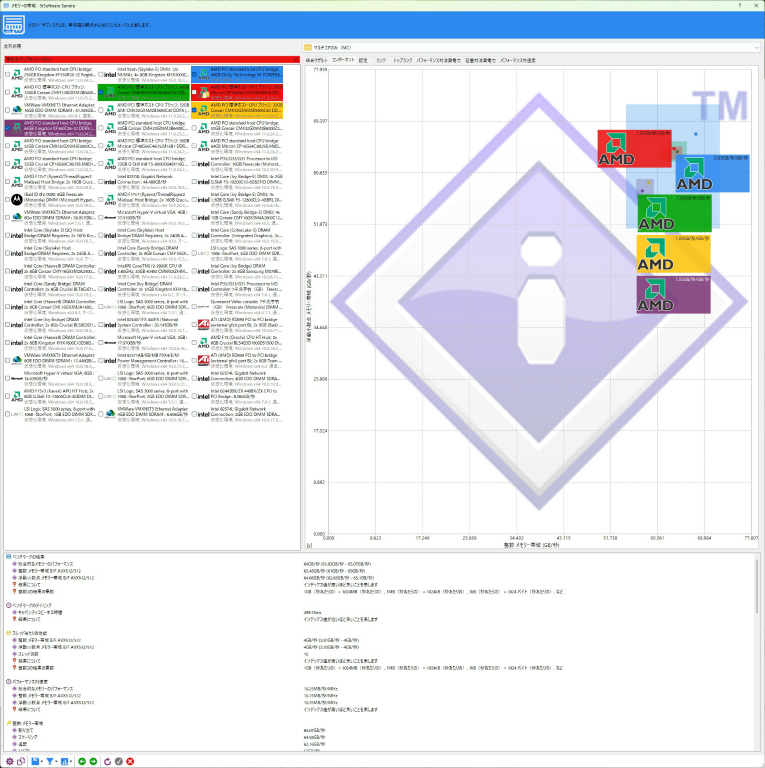
Task: Check the red-highlighted AMD Micron entry
Action: point(194,92)
